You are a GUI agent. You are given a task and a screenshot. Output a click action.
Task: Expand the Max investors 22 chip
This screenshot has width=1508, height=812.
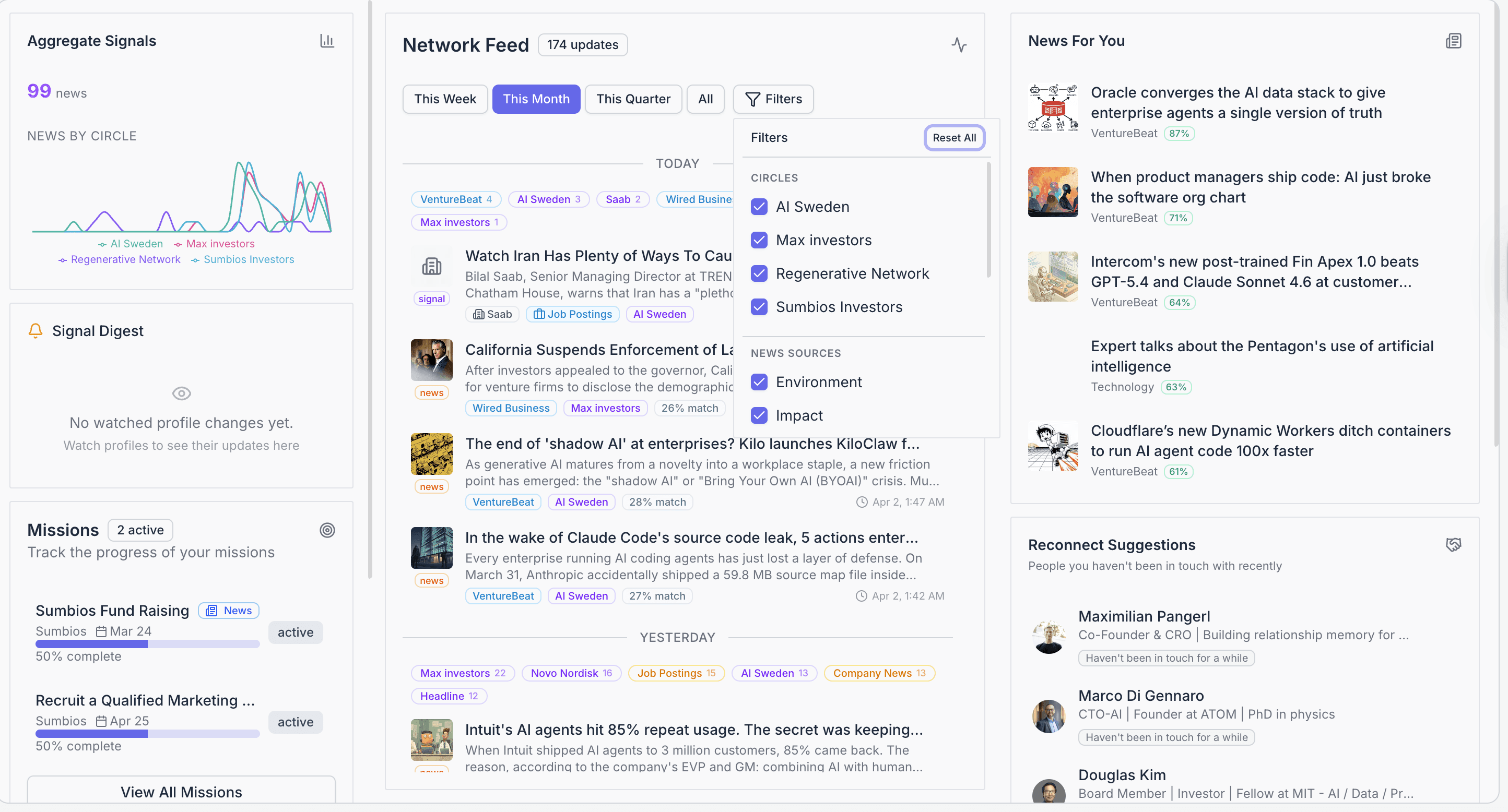[462, 673]
